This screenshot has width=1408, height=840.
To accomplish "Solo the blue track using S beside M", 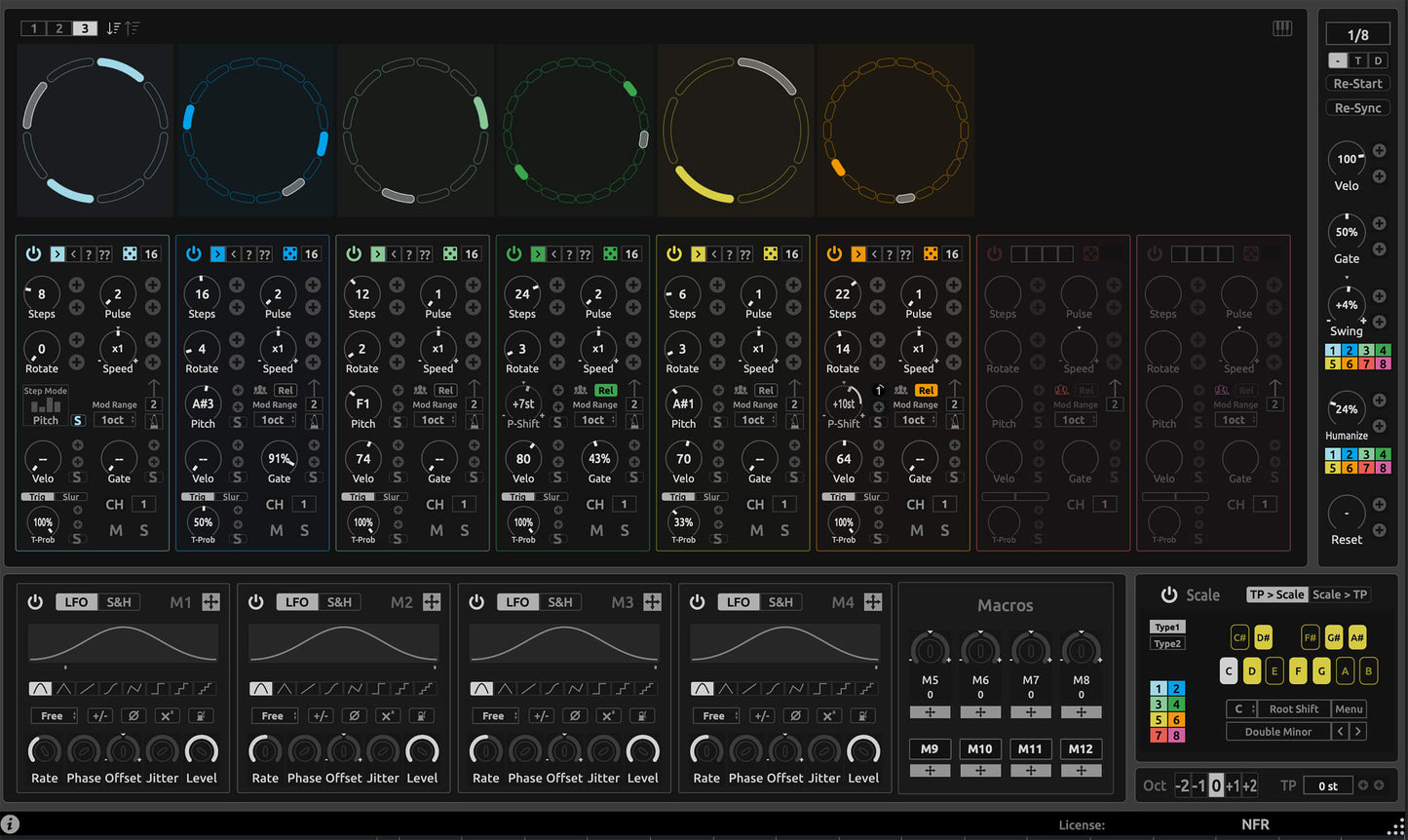I will tap(304, 530).
